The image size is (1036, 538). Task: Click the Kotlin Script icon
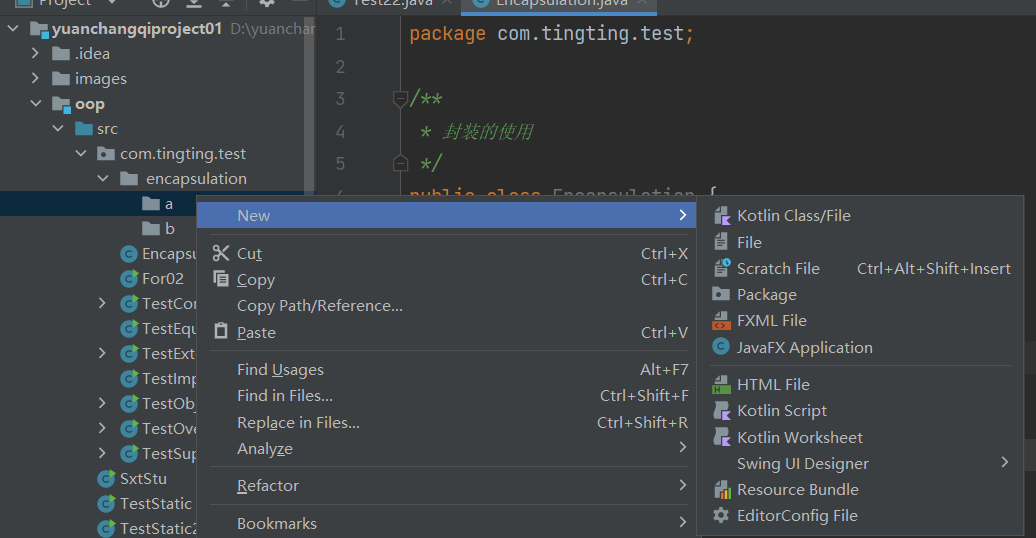pyautogui.click(x=721, y=410)
